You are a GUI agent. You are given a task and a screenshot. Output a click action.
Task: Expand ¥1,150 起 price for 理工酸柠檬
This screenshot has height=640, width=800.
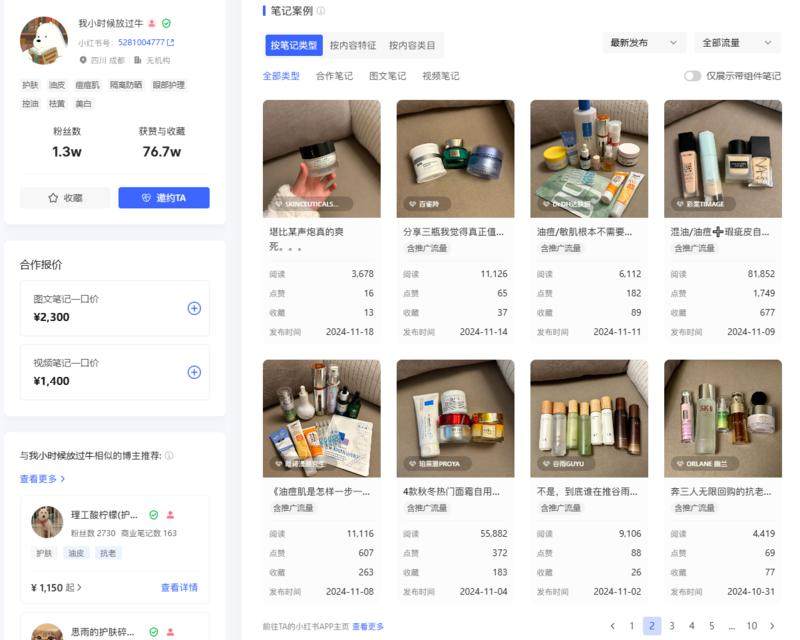(x=56, y=587)
